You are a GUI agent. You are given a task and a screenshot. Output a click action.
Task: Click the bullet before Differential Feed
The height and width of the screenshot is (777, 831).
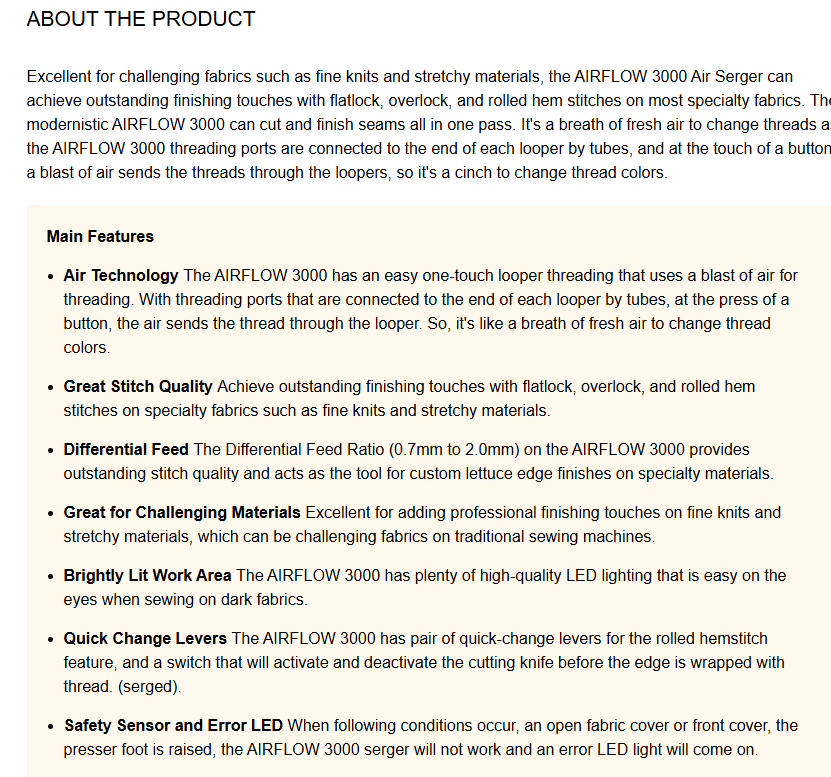(x=51, y=451)
